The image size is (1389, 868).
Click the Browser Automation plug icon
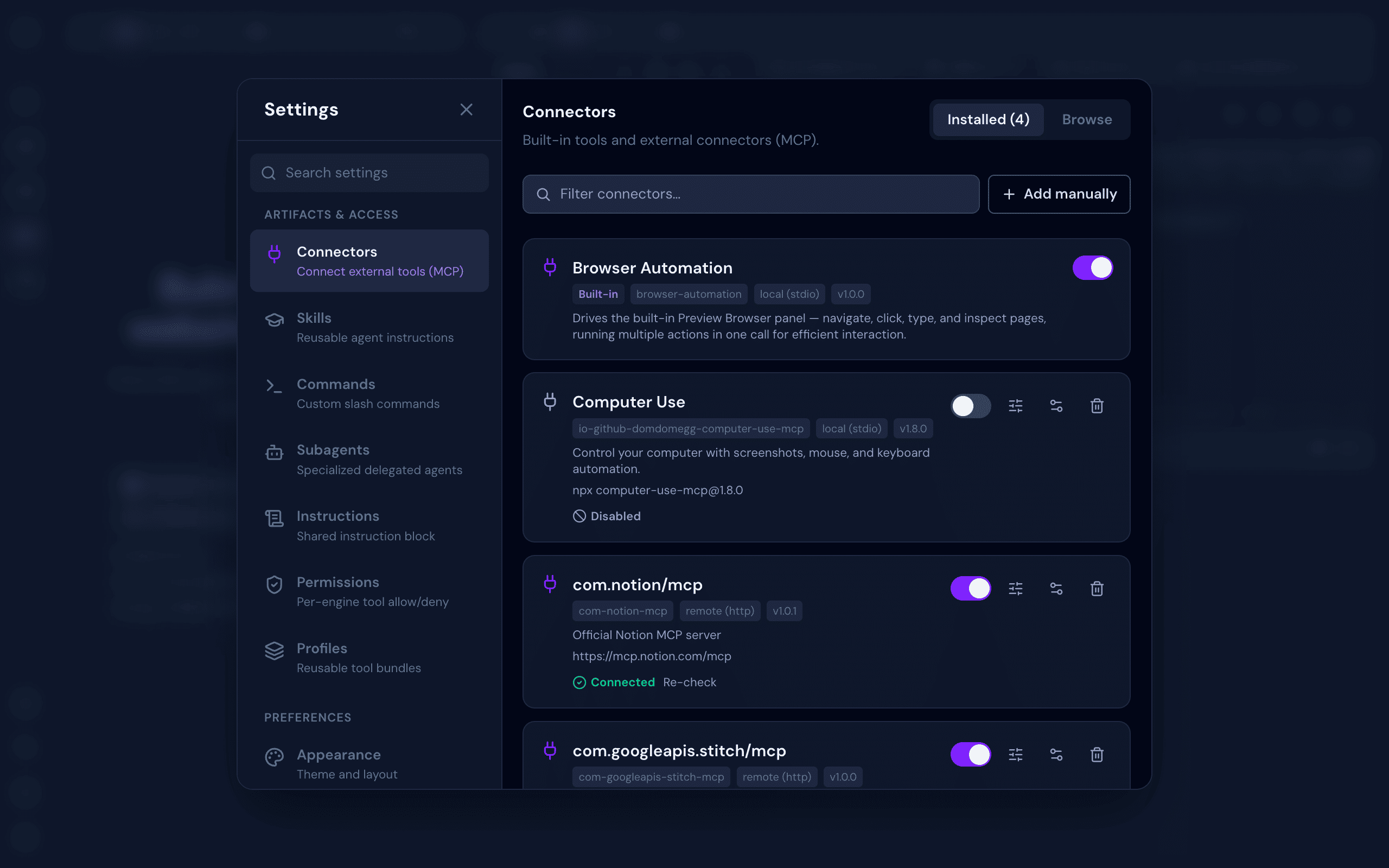pyautogui.click(x=550, y=267)
